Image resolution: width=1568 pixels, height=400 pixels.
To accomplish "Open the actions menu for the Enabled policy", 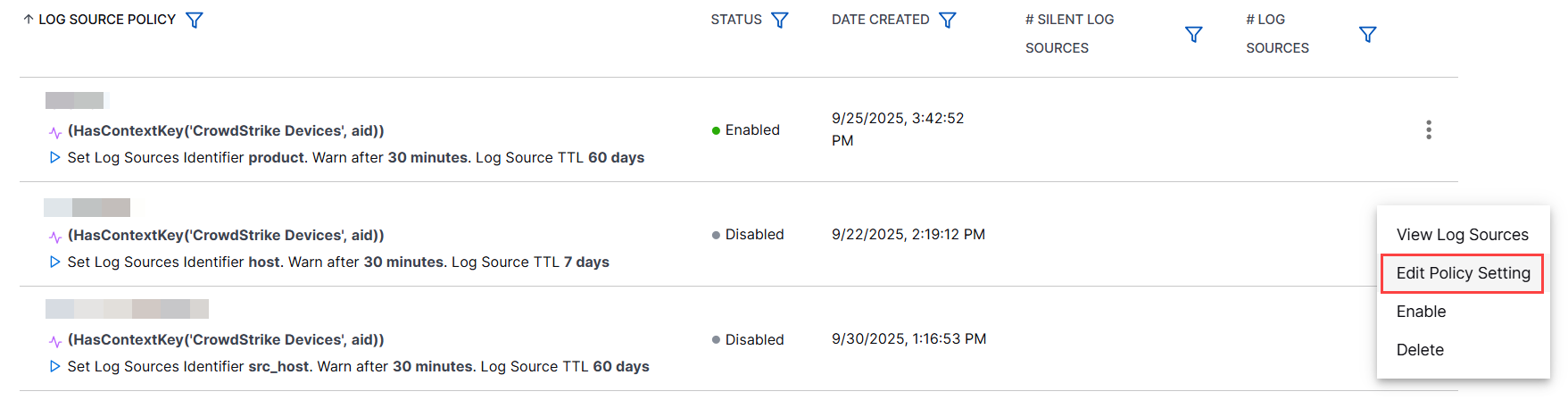I will coord(1429,129).
